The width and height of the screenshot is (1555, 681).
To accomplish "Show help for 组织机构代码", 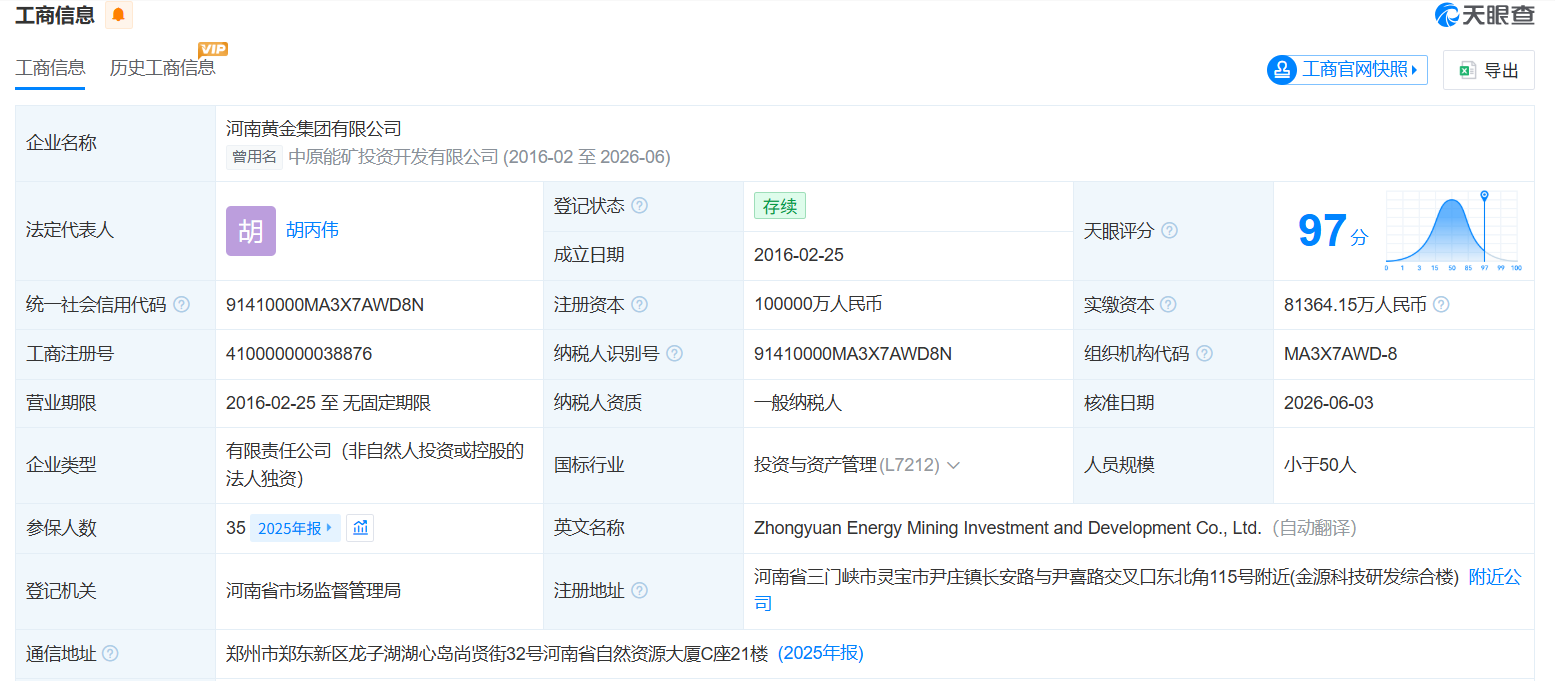I will [1204, 354].
